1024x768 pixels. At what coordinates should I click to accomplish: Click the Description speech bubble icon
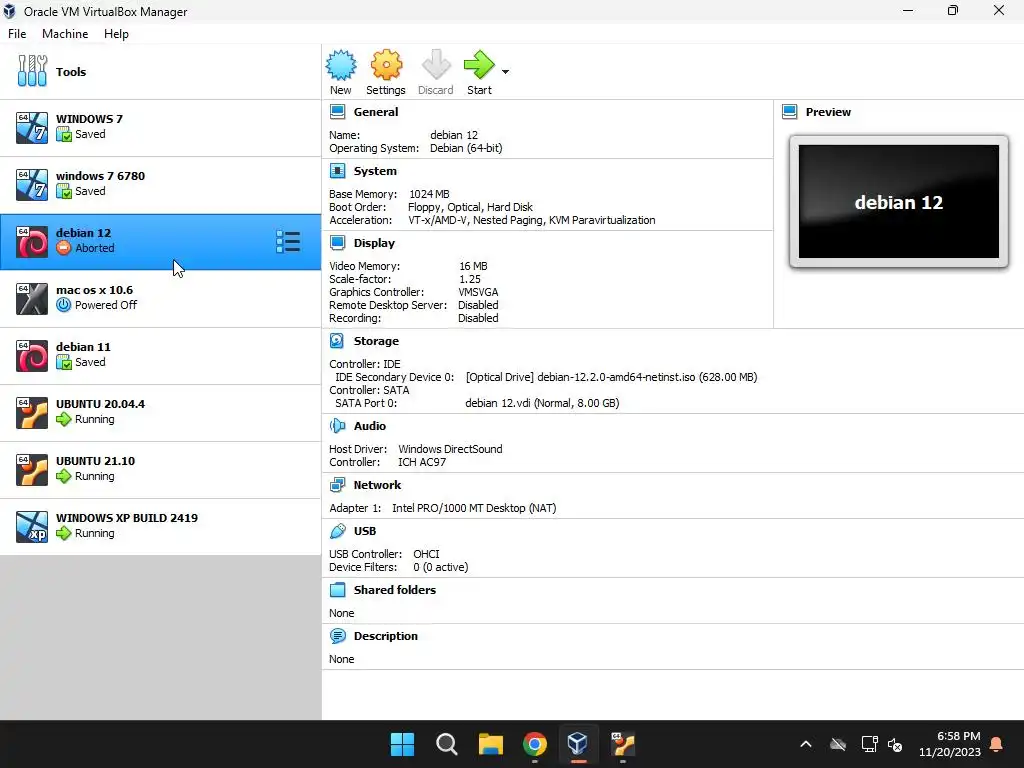[338, 635]
